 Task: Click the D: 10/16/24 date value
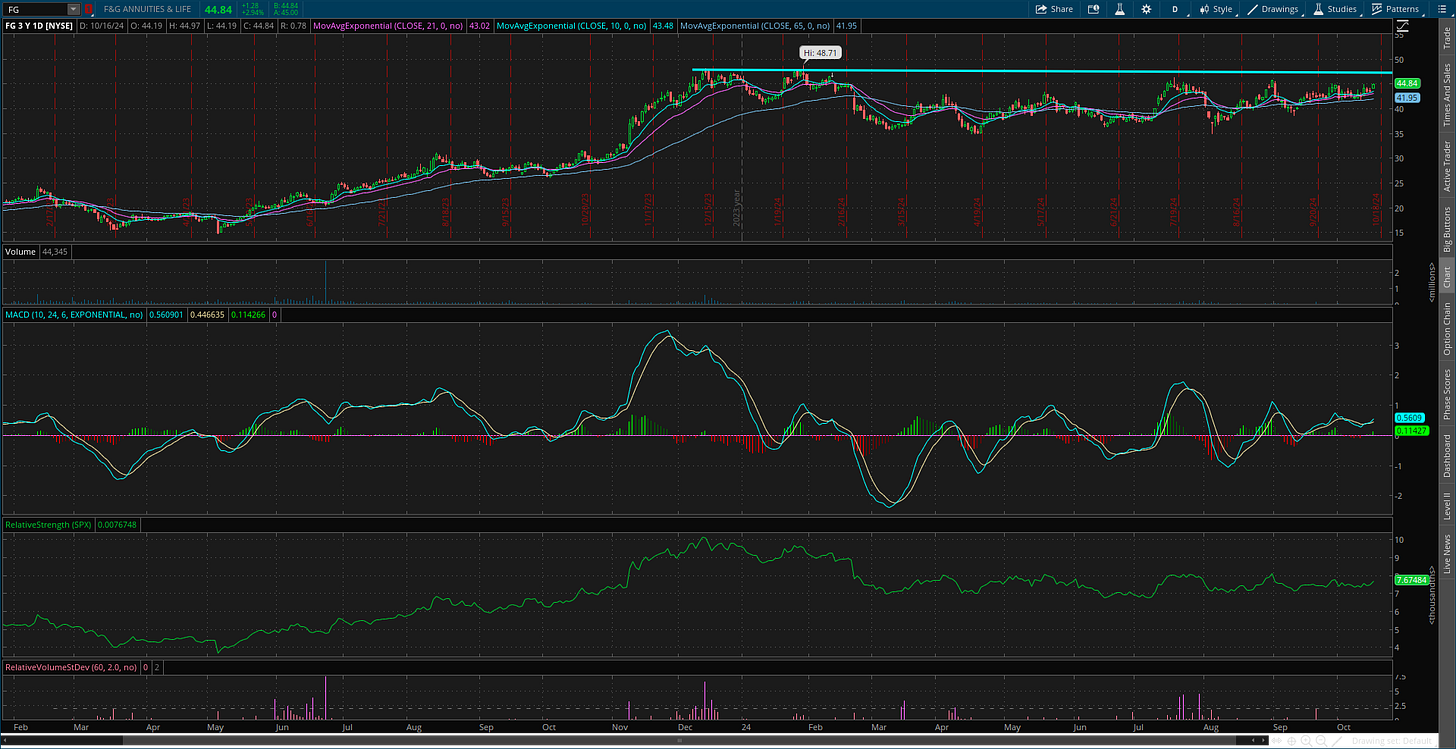coord(101,26)
